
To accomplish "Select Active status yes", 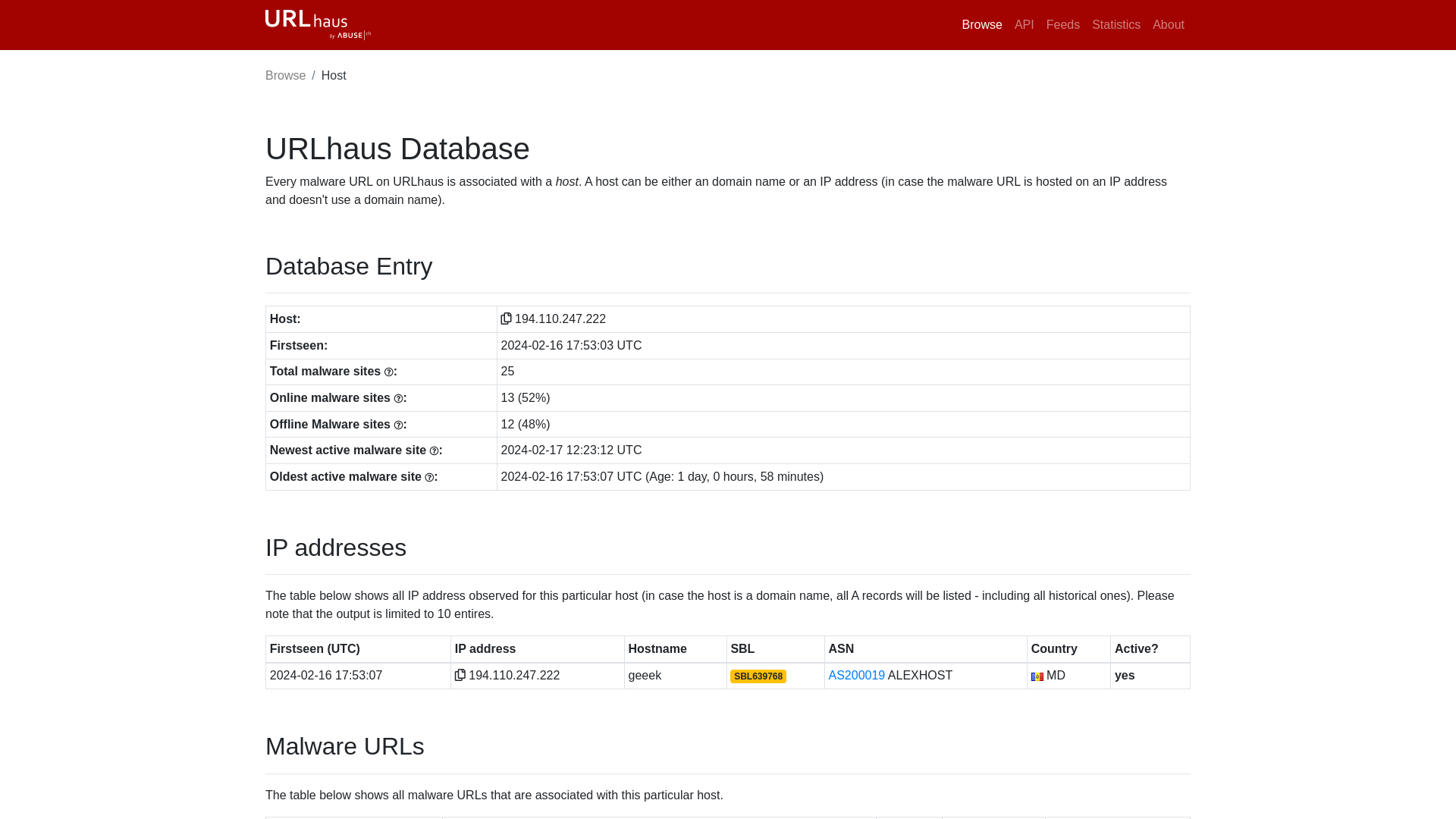I will (1125, 676).
